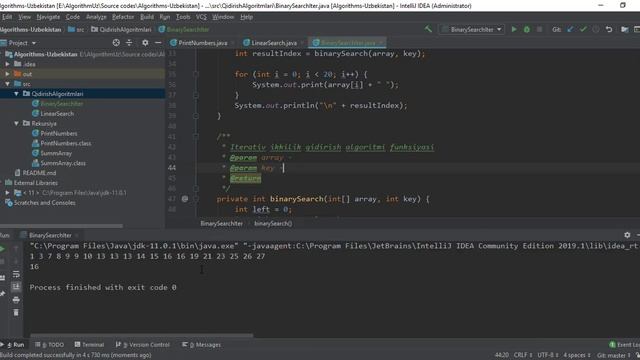Viewport: 640px width, 360px height.
Task: Move the Run console horizontal scrollbar
Action: [142, 336]
